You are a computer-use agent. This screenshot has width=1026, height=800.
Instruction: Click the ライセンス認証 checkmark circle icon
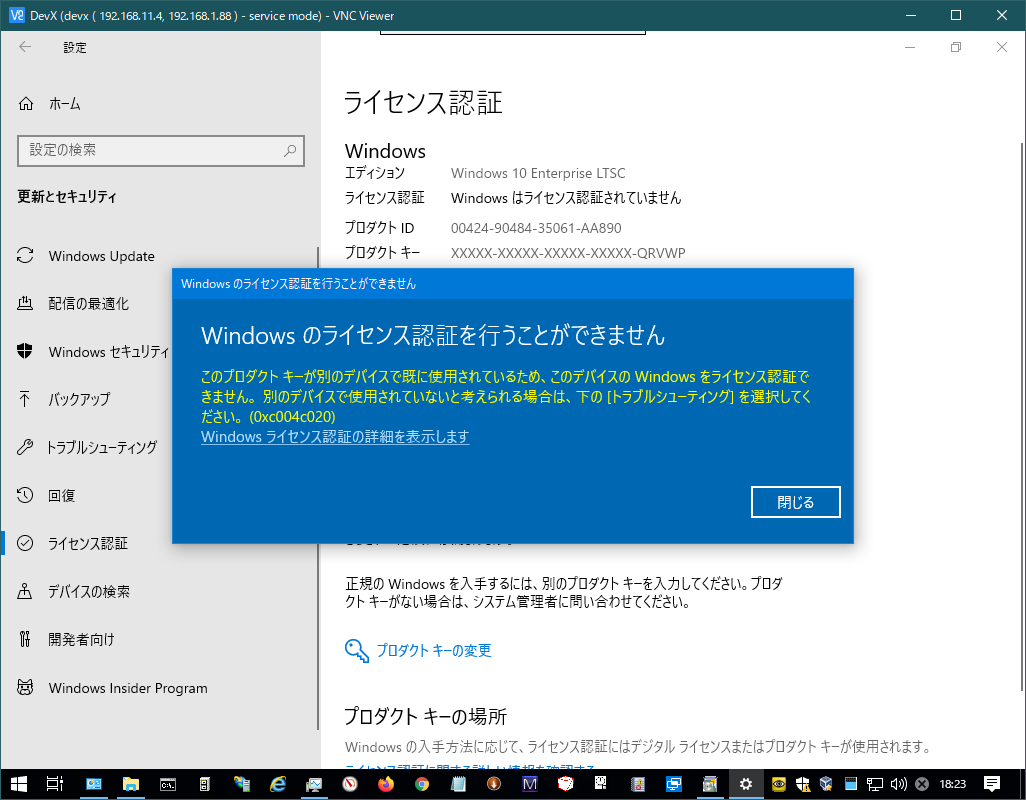[25, 543]
